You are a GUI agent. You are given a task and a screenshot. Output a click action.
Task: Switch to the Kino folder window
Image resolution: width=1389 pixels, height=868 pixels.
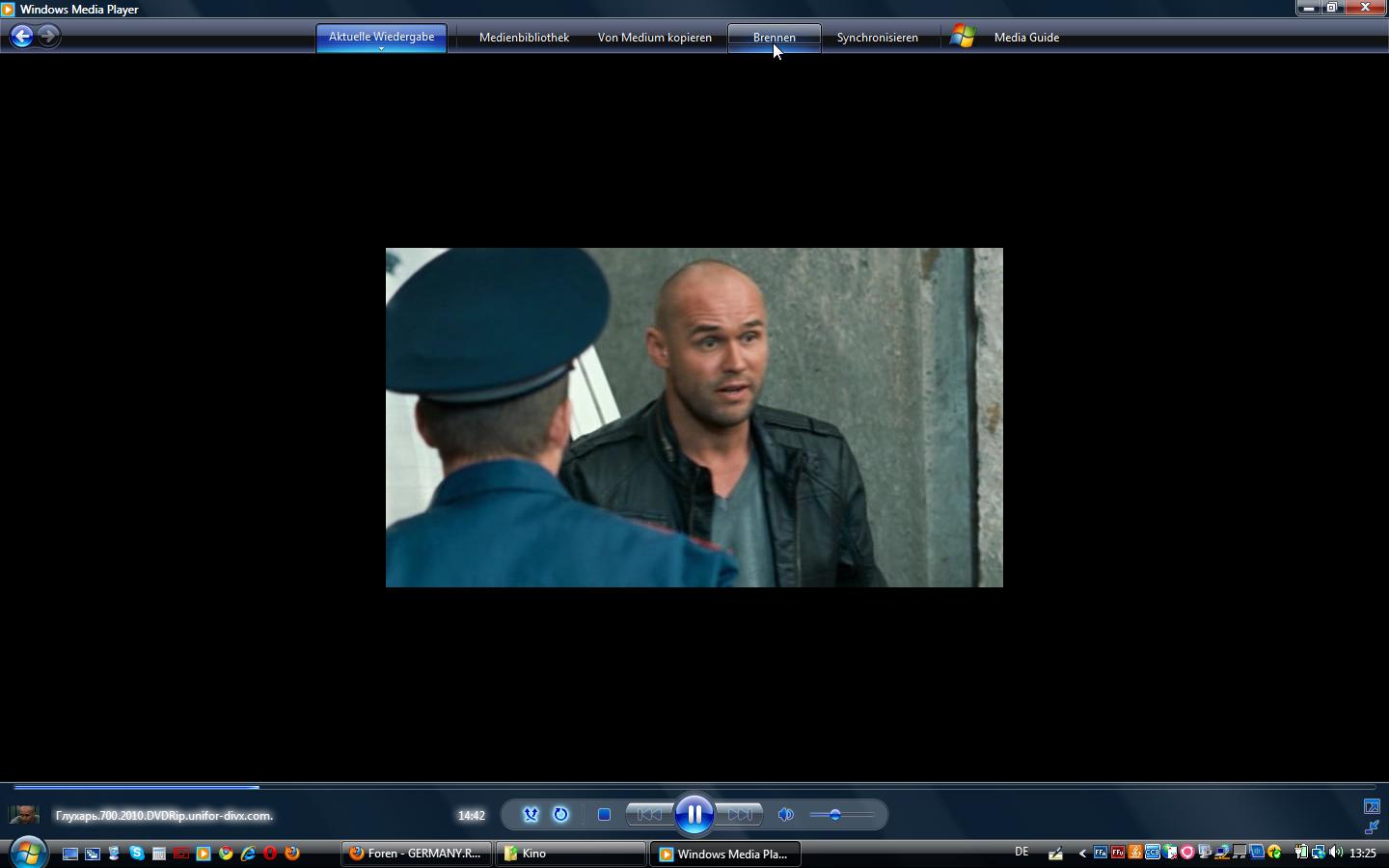571,854
